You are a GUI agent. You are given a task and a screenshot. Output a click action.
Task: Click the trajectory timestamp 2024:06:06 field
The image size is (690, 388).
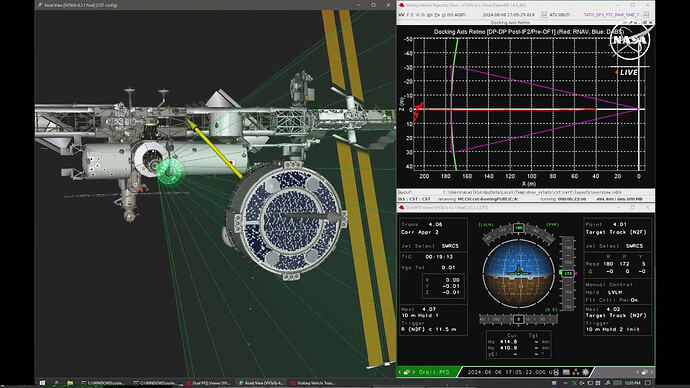[x=508, y=15]
